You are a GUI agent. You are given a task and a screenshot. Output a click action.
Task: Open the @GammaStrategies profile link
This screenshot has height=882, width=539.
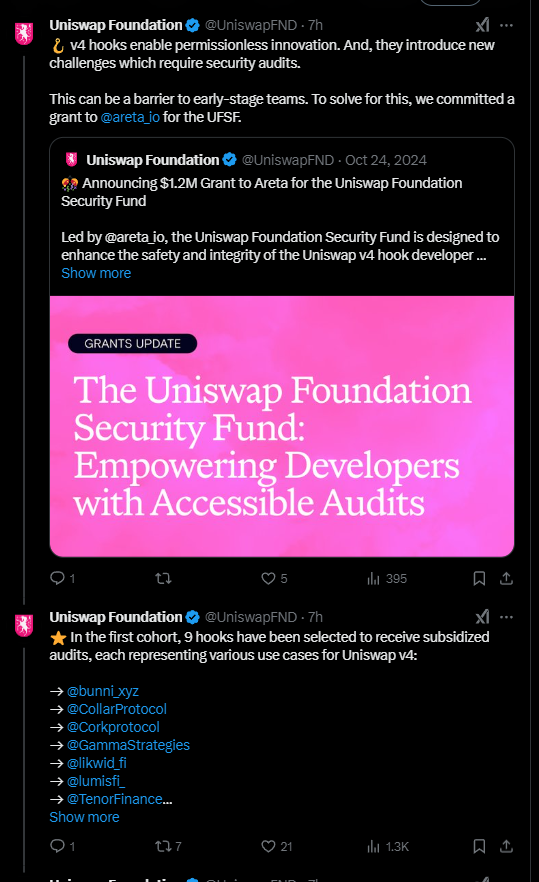(128, 745)
